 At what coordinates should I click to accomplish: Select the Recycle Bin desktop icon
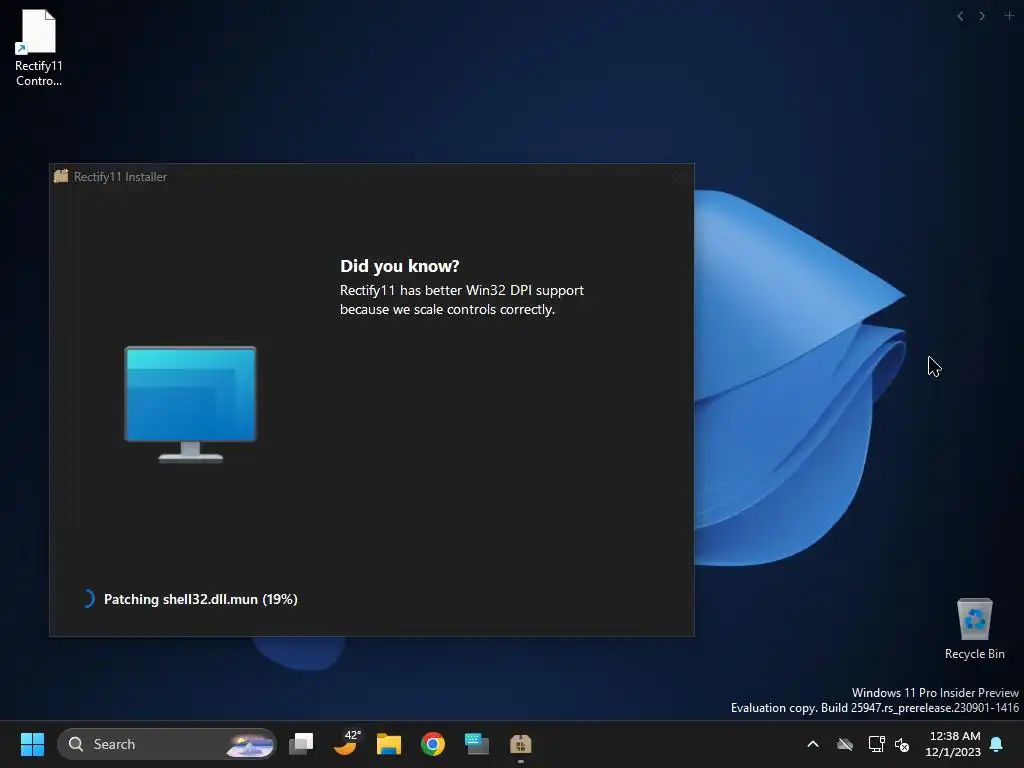coord(974,629)
